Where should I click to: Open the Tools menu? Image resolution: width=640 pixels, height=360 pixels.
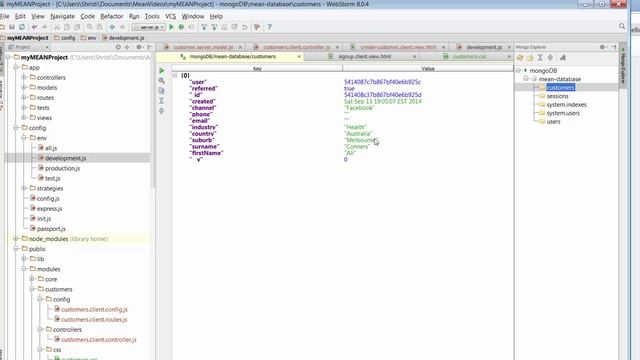[x=152, y=16]
